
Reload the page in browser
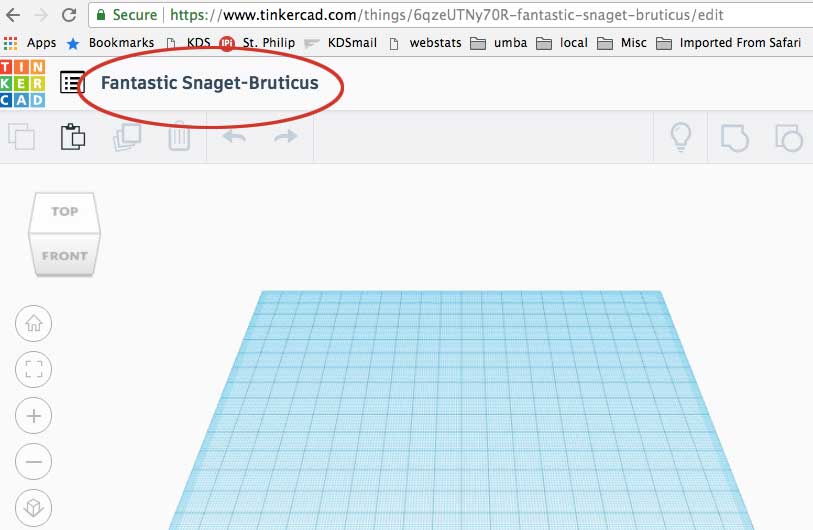click(69, 15)
